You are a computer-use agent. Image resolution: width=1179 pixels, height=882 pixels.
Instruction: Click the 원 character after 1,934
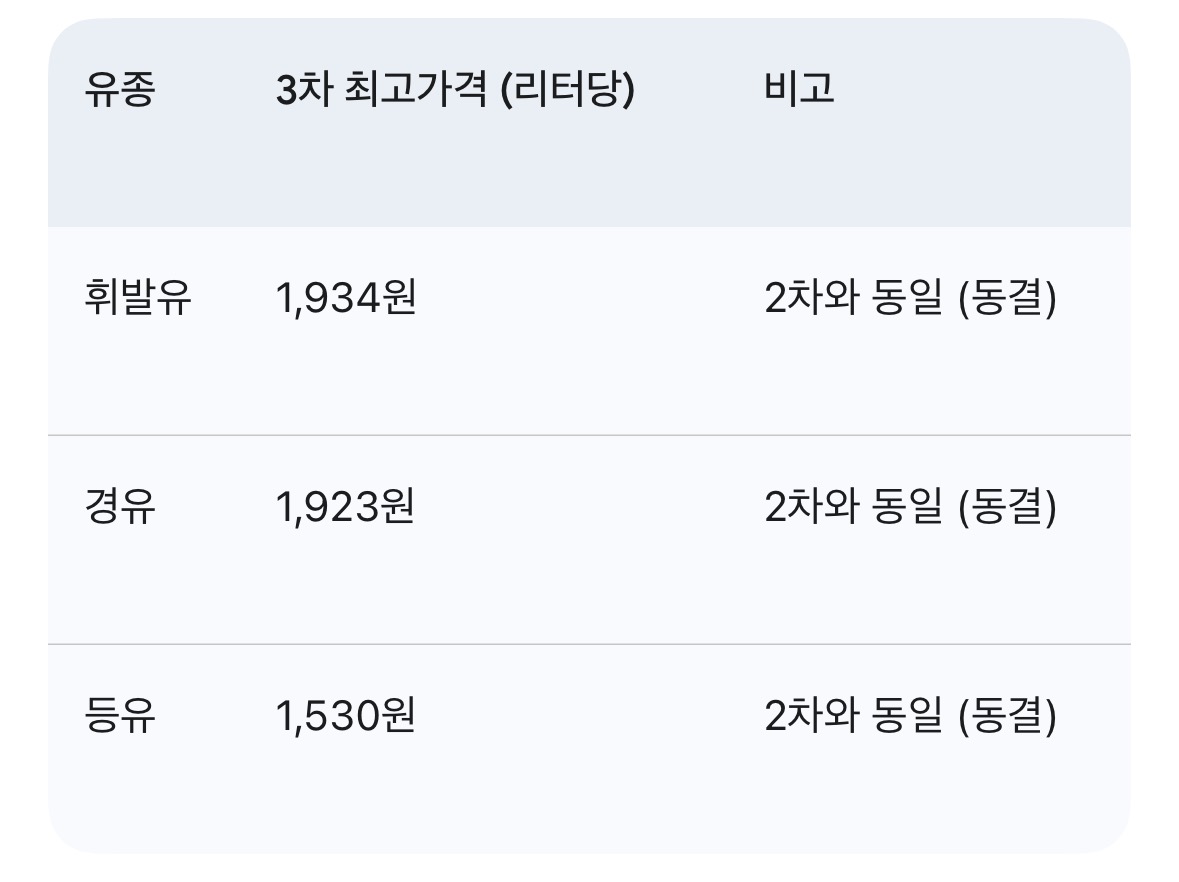click(399, 298)
